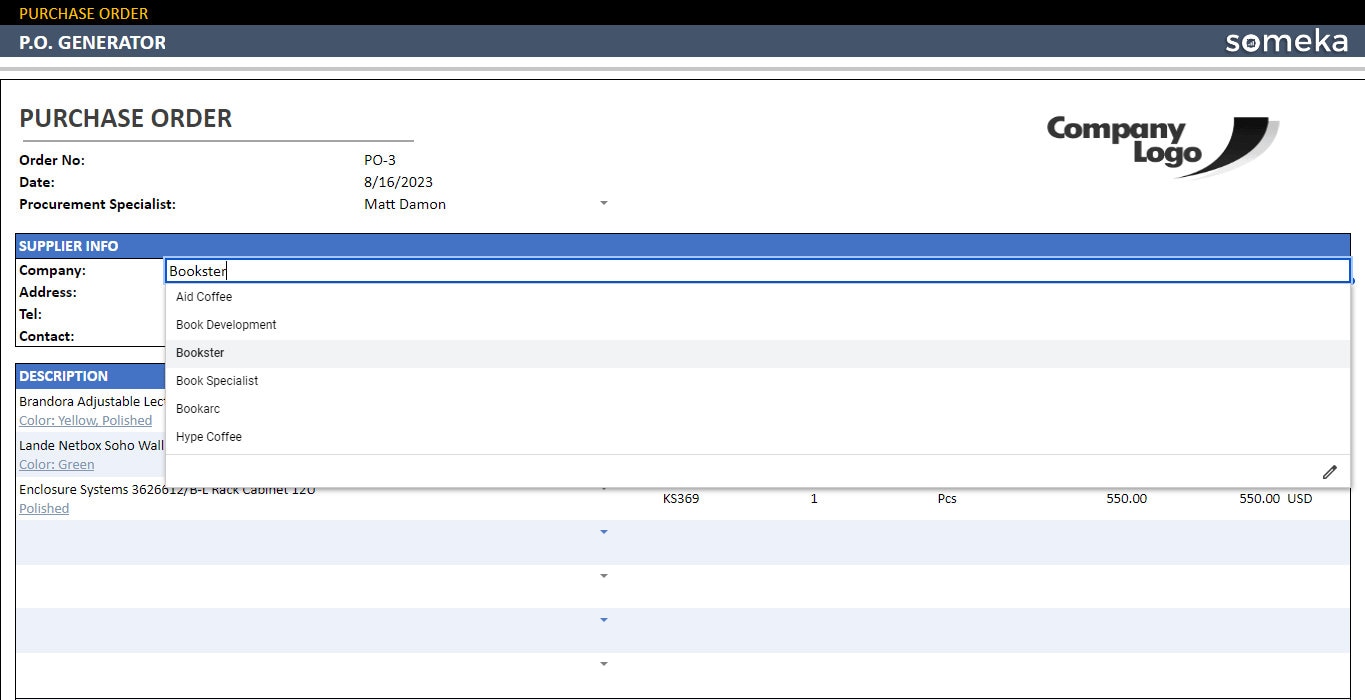
Task: Click the PURCHASE ORDER label in the top bar
Action: click(84, 13)
